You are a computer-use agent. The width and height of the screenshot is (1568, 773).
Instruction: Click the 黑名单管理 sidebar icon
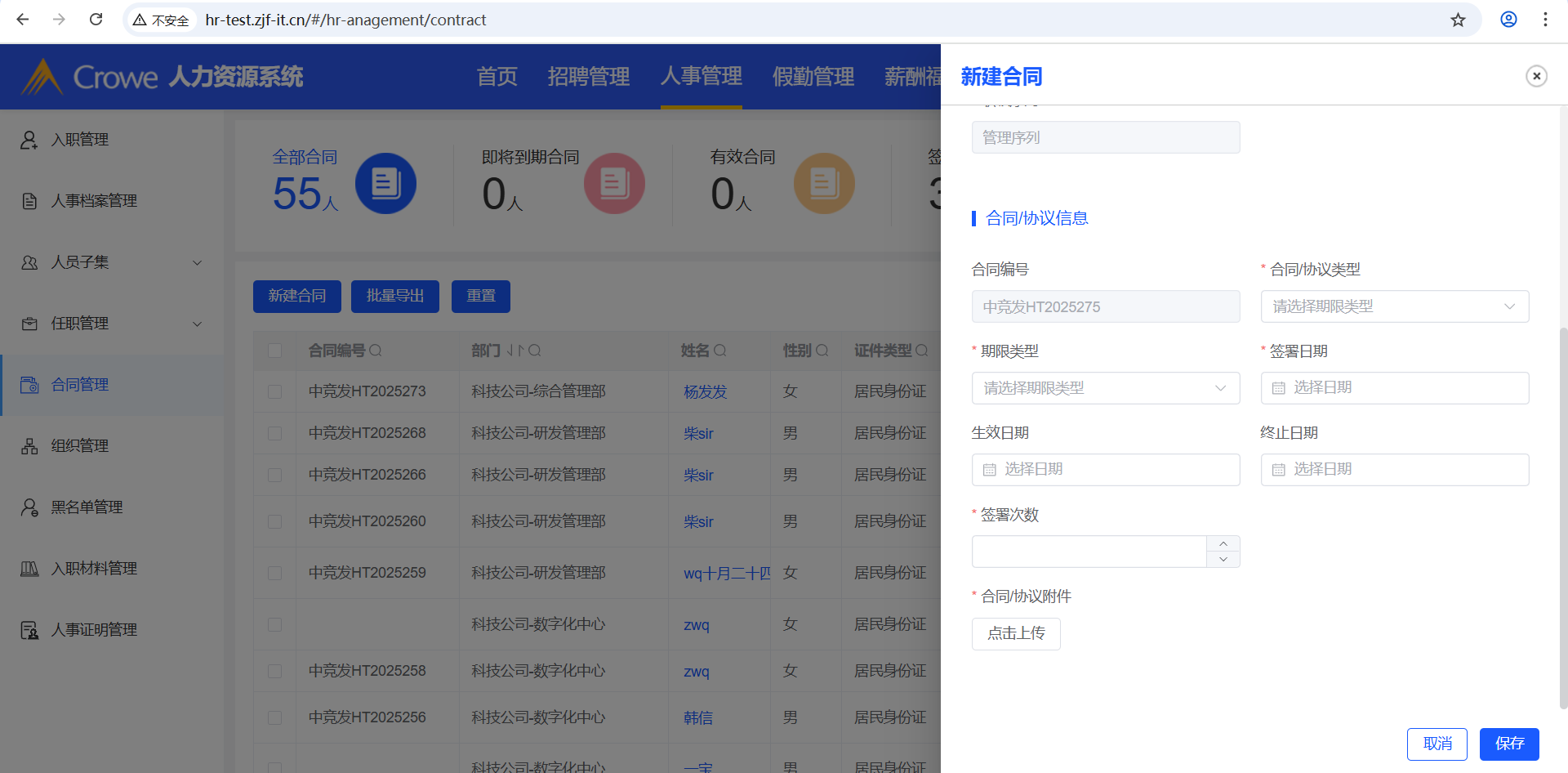click(x=29, y=507)
